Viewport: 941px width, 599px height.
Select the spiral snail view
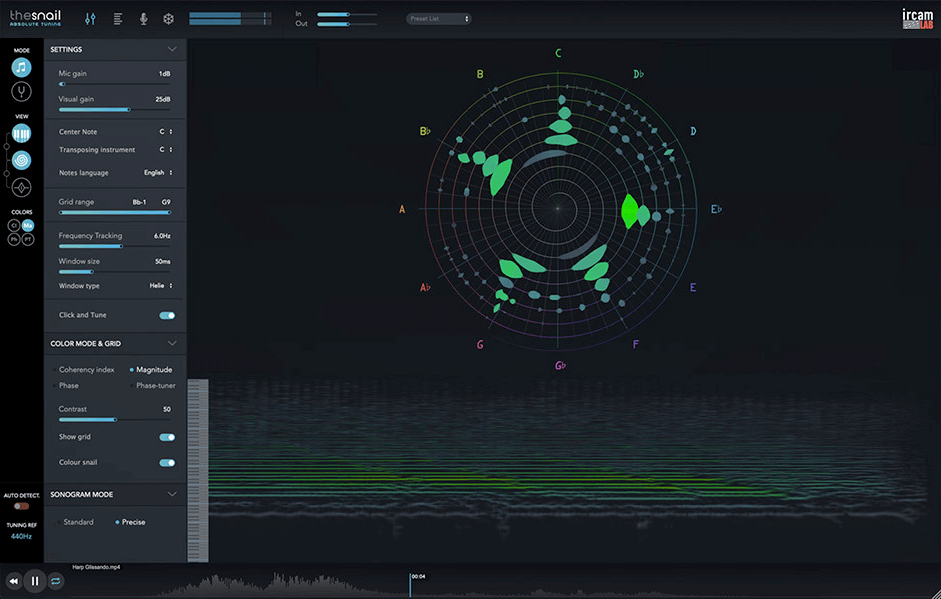21,160
